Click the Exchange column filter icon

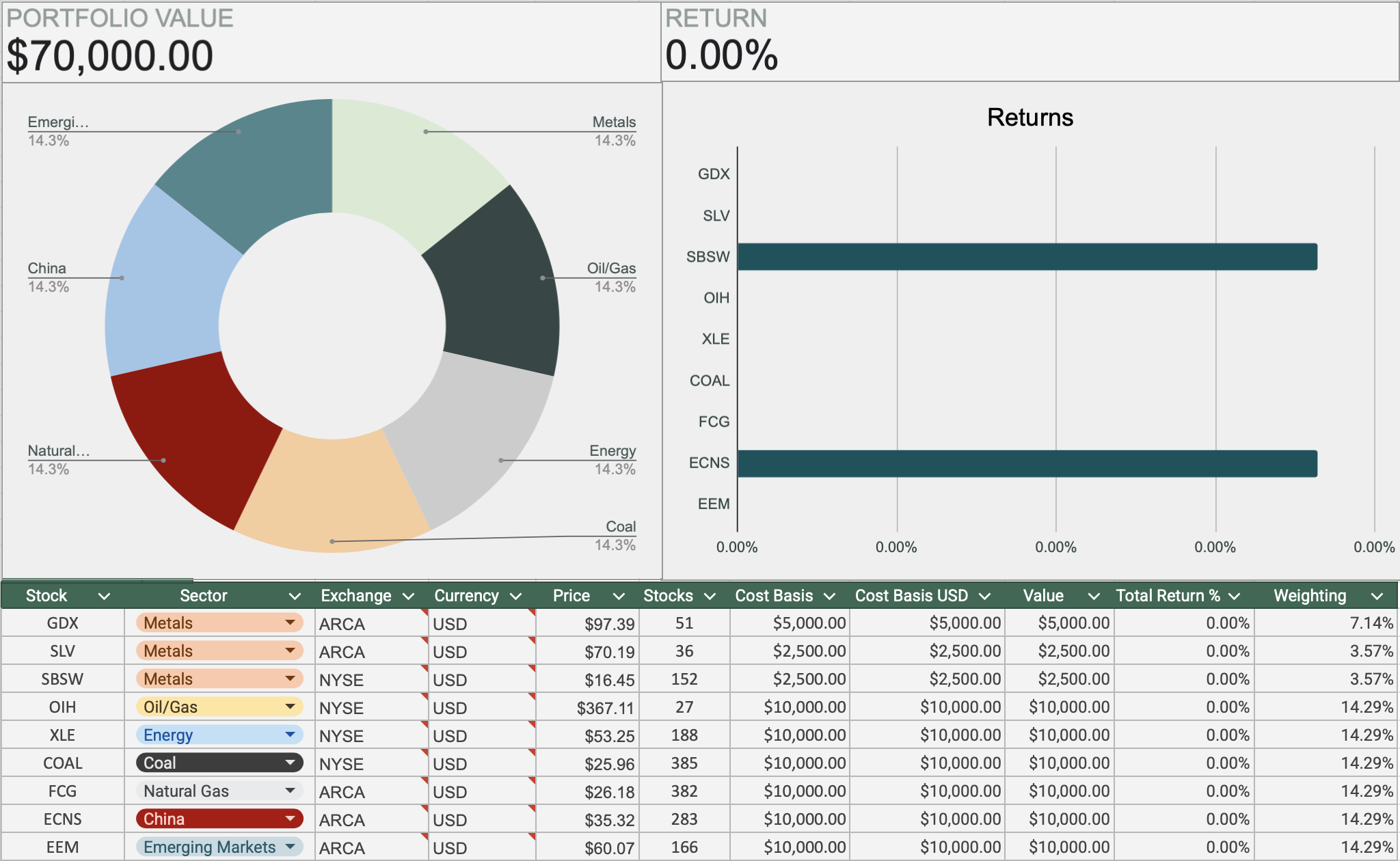coord(409,597)
